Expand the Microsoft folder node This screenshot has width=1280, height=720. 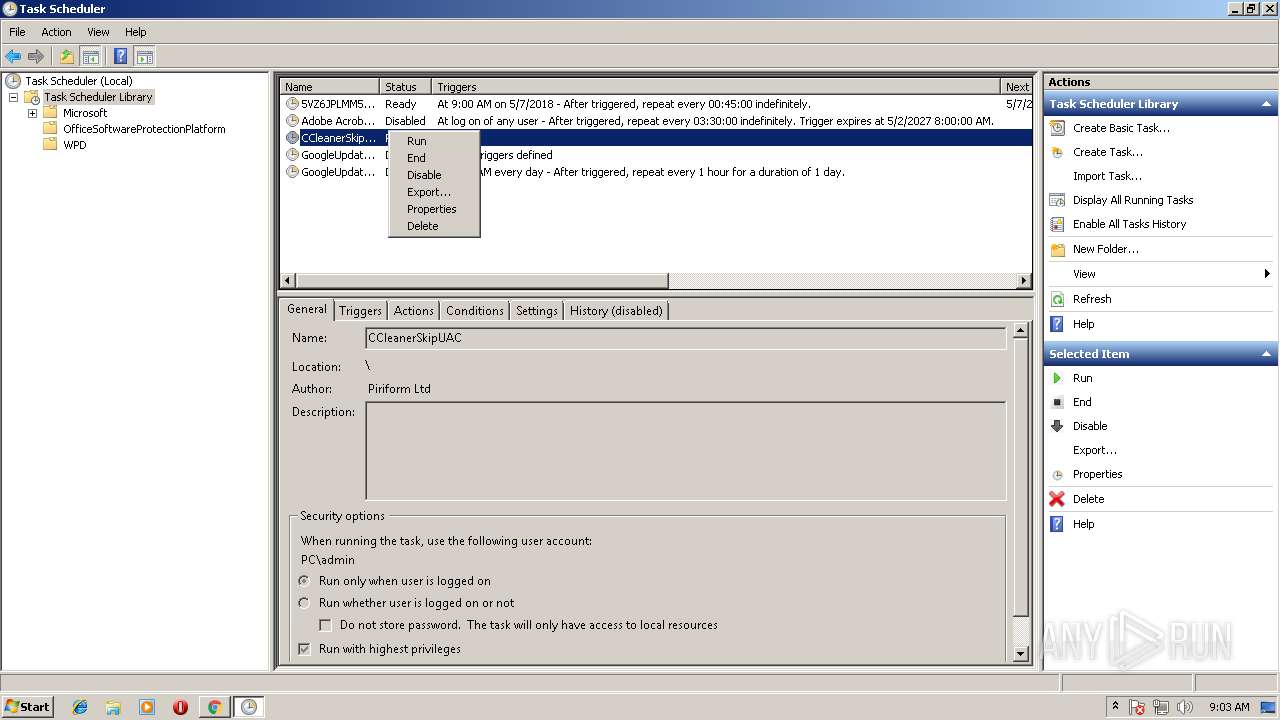tap(32, 113)
